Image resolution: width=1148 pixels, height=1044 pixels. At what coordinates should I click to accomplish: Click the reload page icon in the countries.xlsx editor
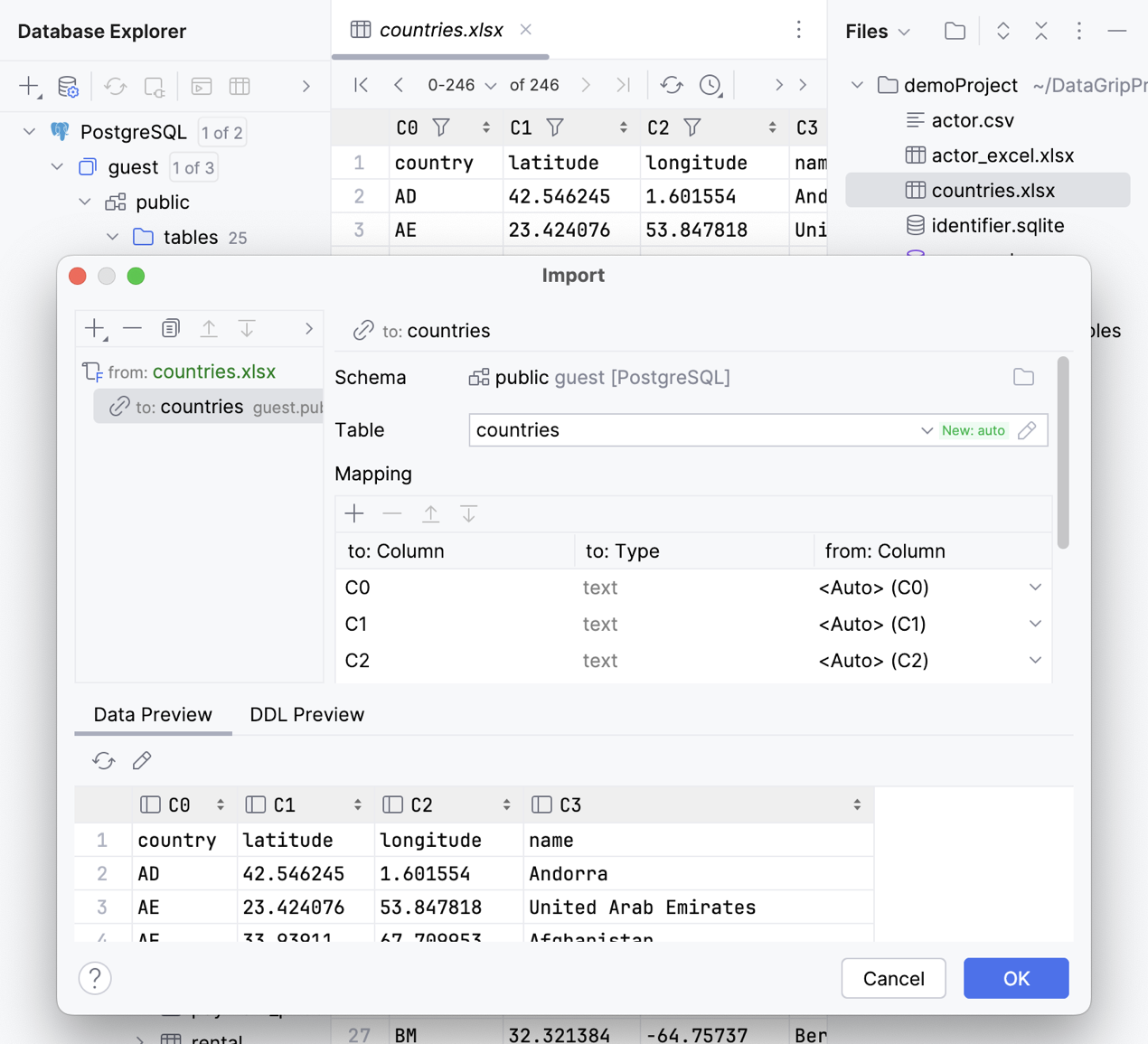pyautogui.click(x=671, y=85)
